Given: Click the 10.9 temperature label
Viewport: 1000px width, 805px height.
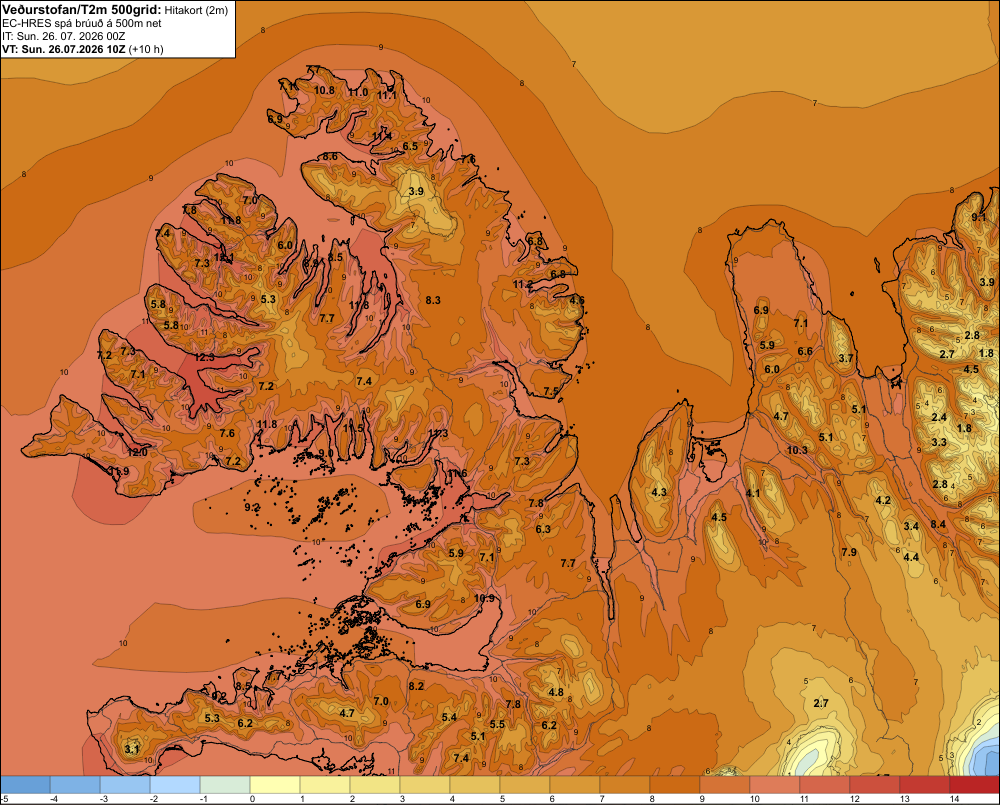Looking at the screenshot, I should click(485, 598).
